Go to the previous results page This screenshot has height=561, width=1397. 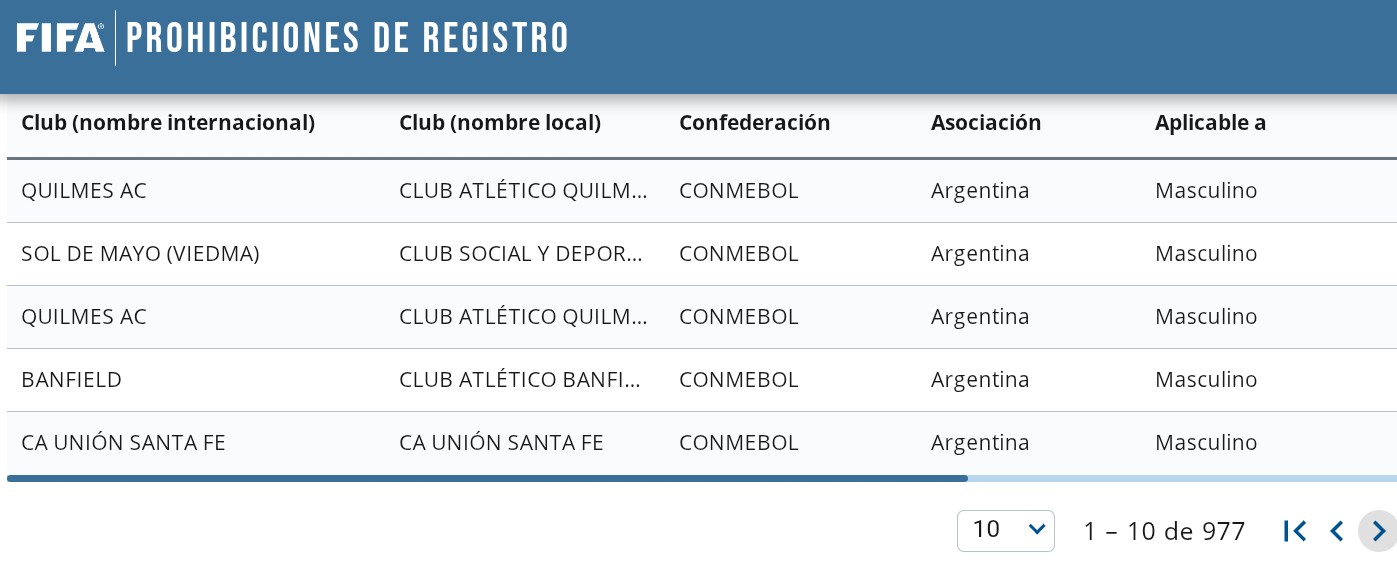tap(1336, 531)
